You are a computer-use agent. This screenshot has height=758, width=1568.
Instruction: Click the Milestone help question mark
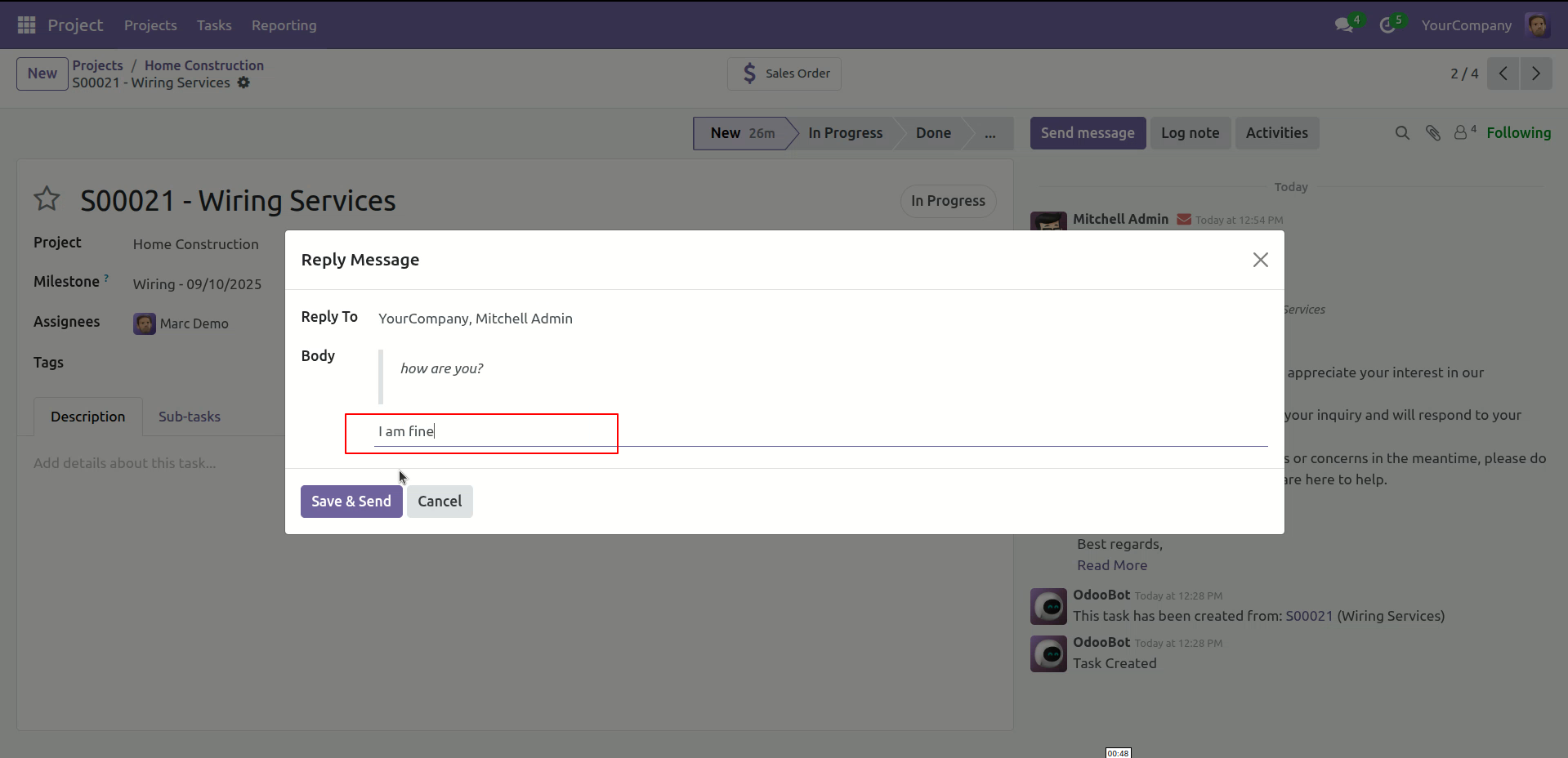[106, 279]
